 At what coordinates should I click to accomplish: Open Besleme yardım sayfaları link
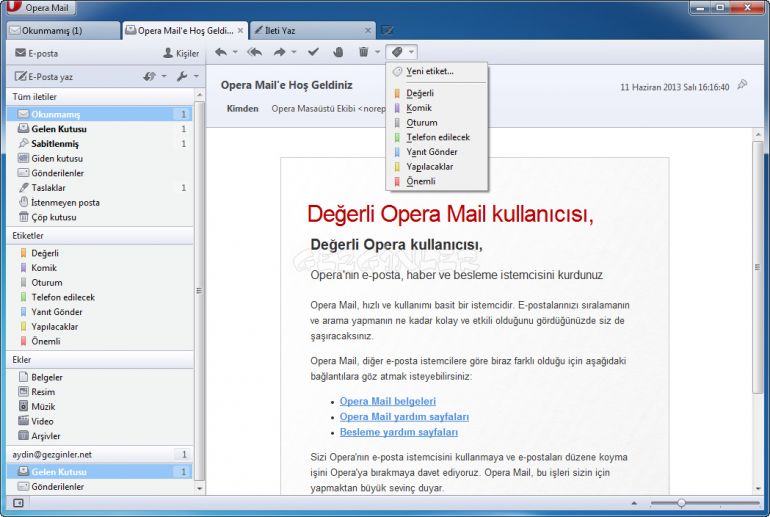(399, 433)
